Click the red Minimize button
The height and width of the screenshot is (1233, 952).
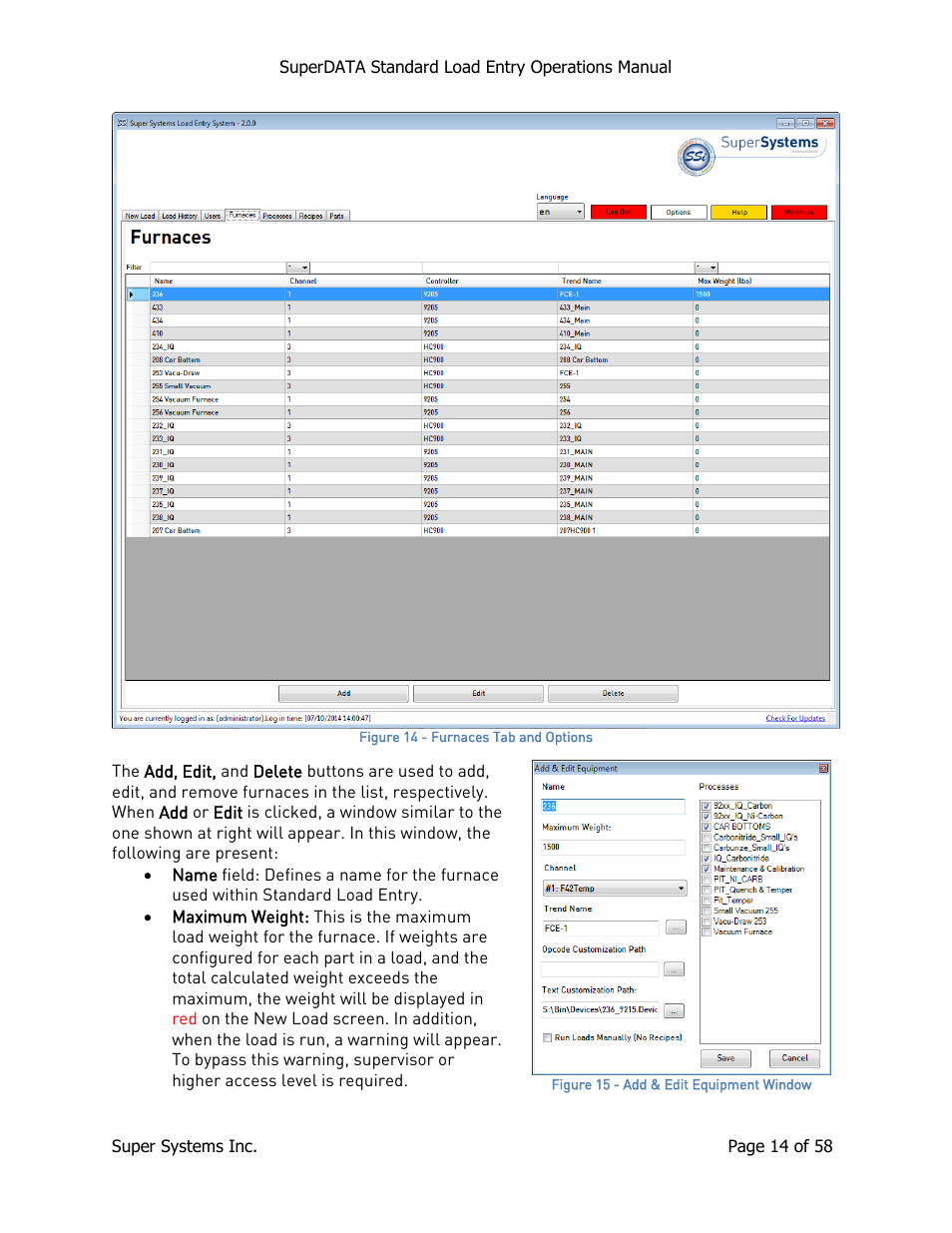799,212
